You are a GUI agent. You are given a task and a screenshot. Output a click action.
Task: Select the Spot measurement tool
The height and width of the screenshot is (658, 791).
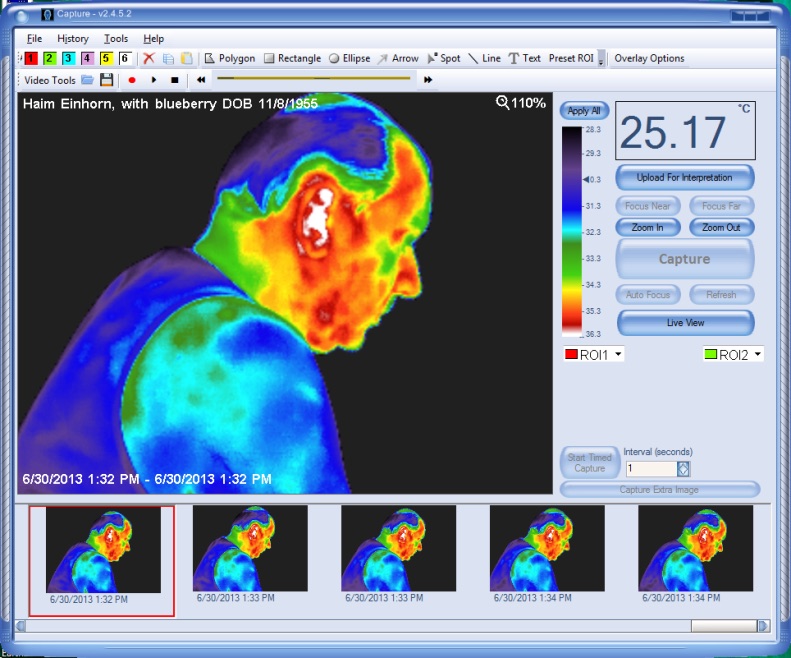[444, 59]
